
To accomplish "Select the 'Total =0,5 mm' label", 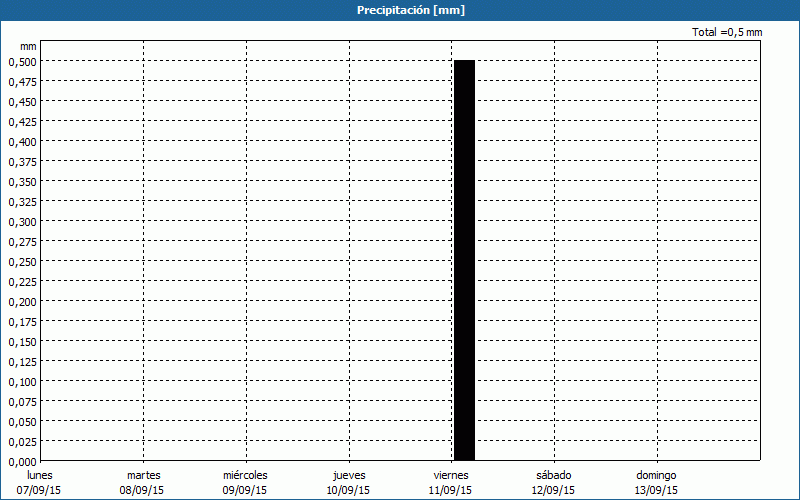I will tap(727, 32).
